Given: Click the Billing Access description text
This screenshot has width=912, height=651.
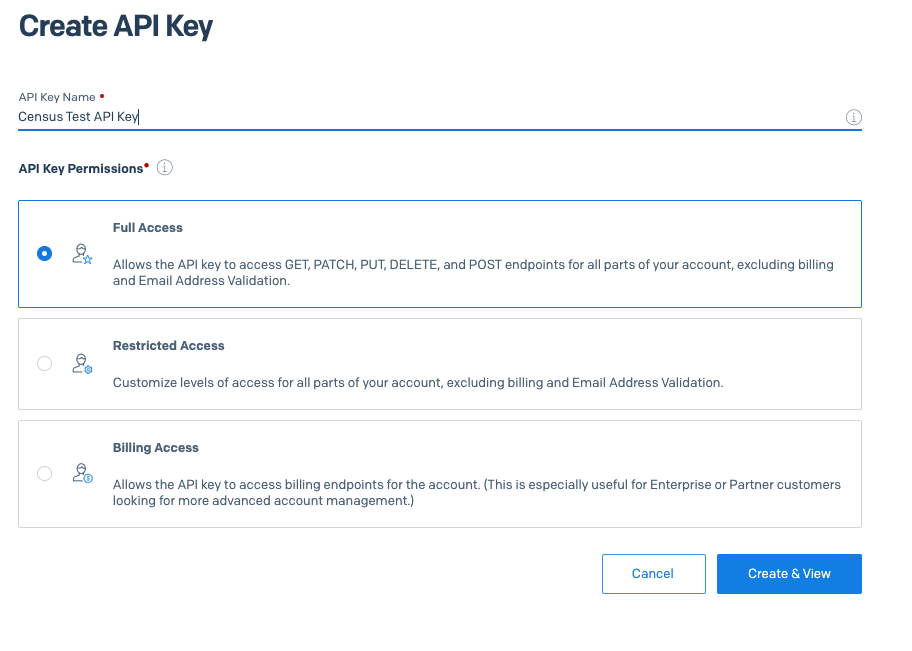Looking at the screenshot, I should [x=476, y=492].
